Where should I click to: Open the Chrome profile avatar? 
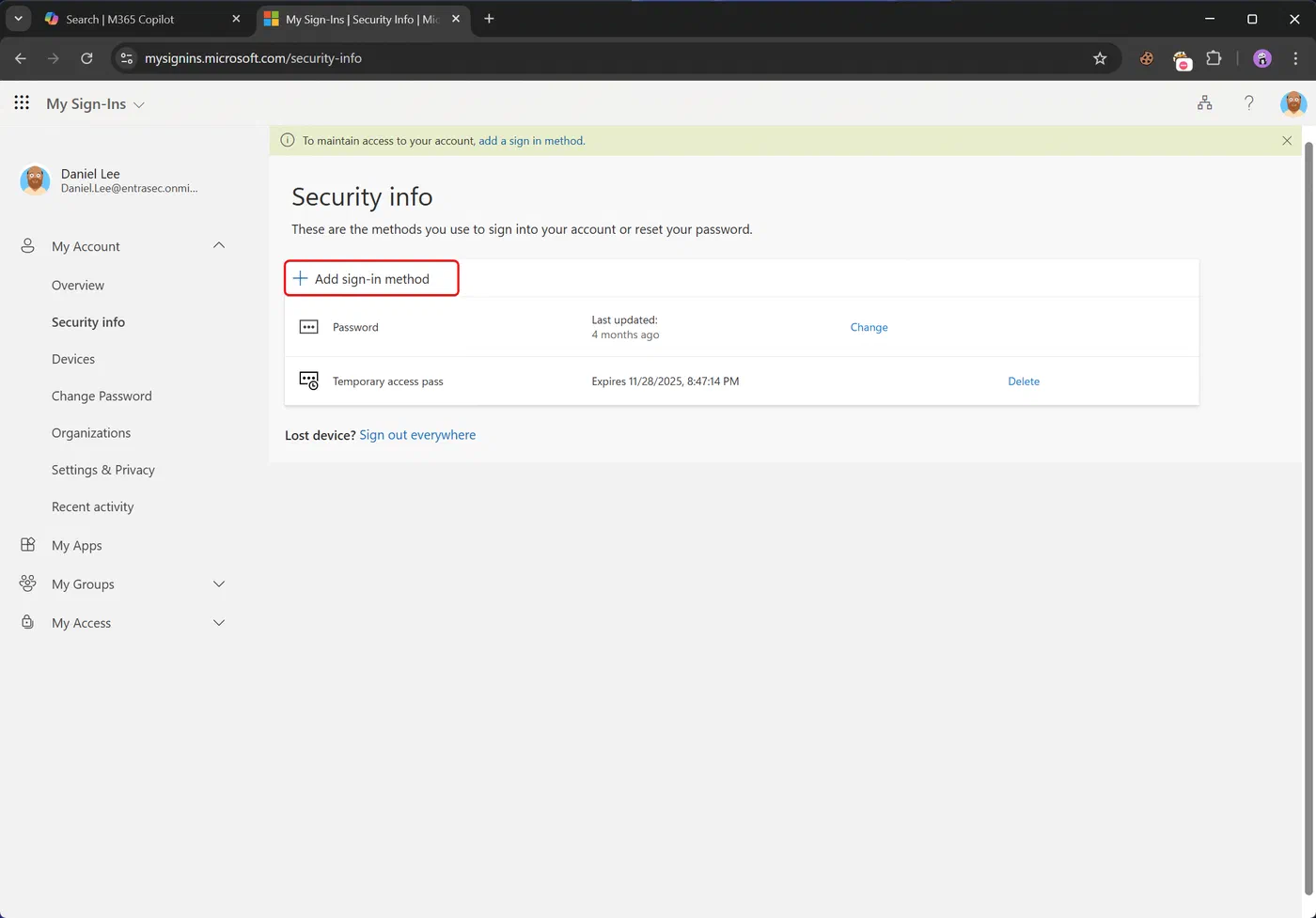pos(1262,58)
